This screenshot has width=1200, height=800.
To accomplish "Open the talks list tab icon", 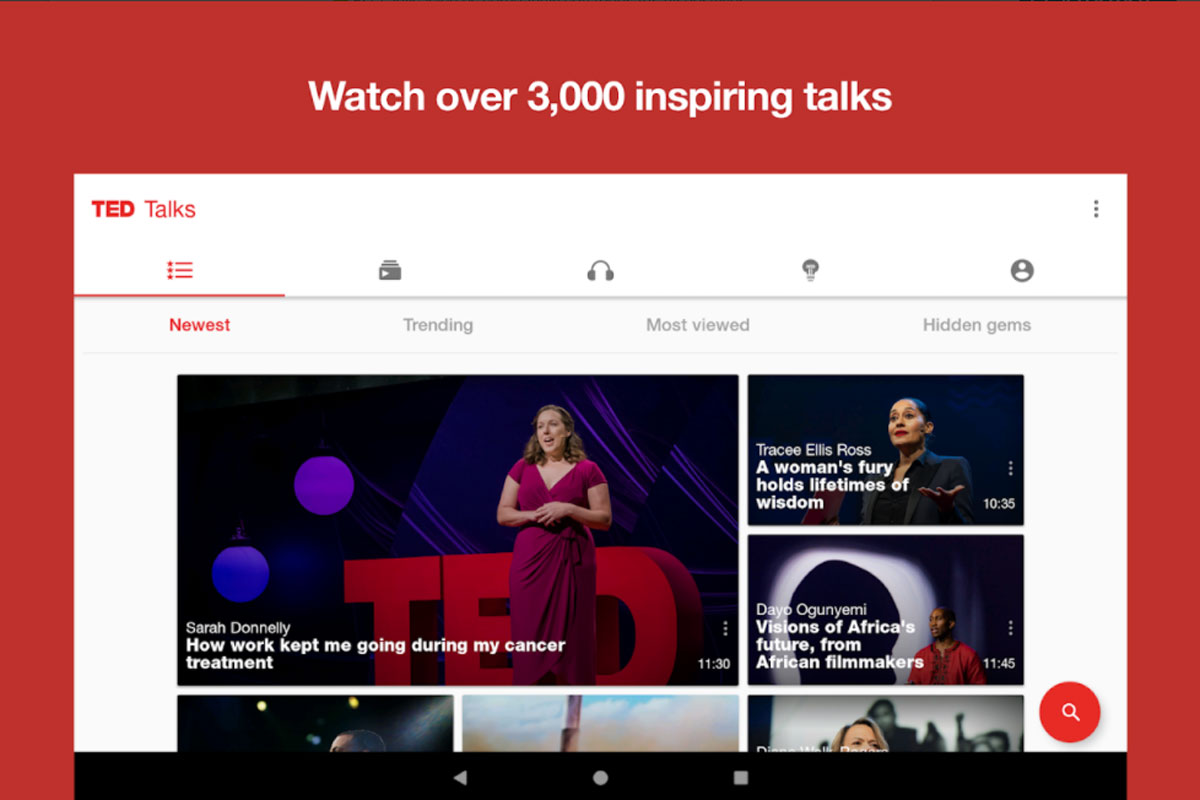I will [180, 270].
